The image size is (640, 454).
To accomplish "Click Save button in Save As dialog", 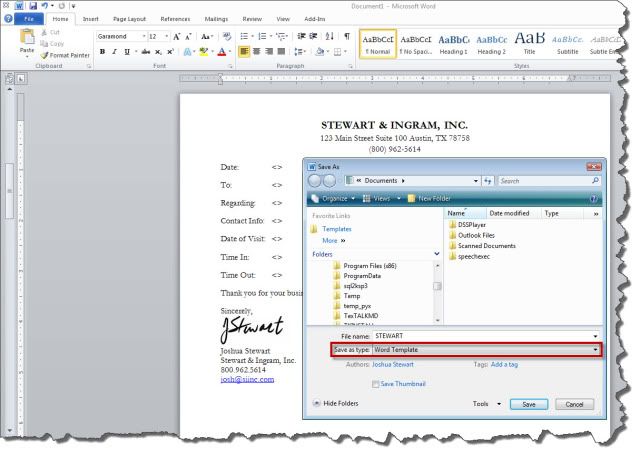I will tap(529, 404).
